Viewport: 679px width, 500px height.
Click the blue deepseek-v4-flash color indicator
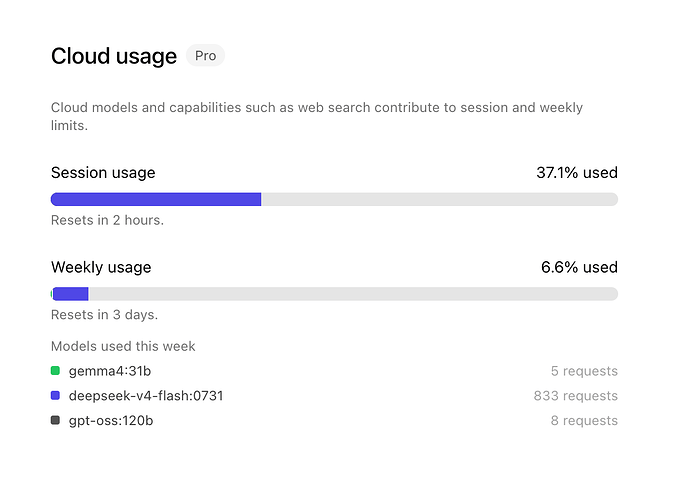tap(55, 395)
